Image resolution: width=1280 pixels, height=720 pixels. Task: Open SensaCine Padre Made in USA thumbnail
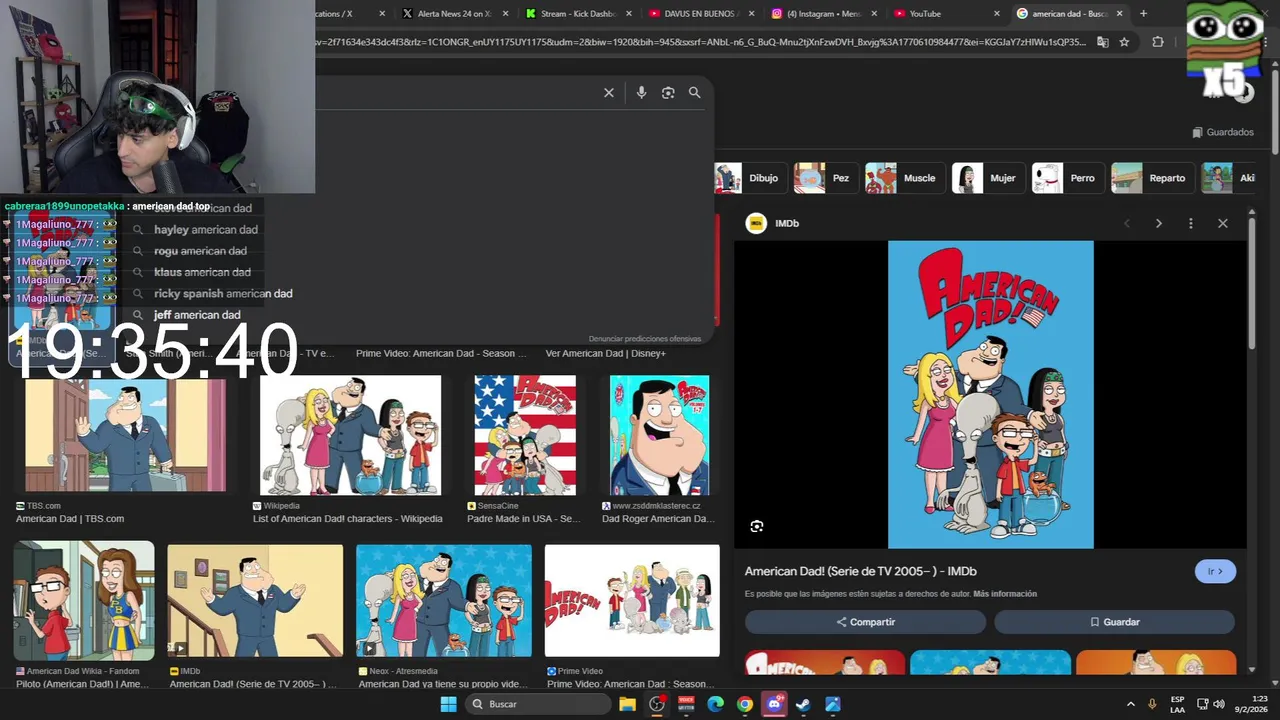[x=525, y=435]
